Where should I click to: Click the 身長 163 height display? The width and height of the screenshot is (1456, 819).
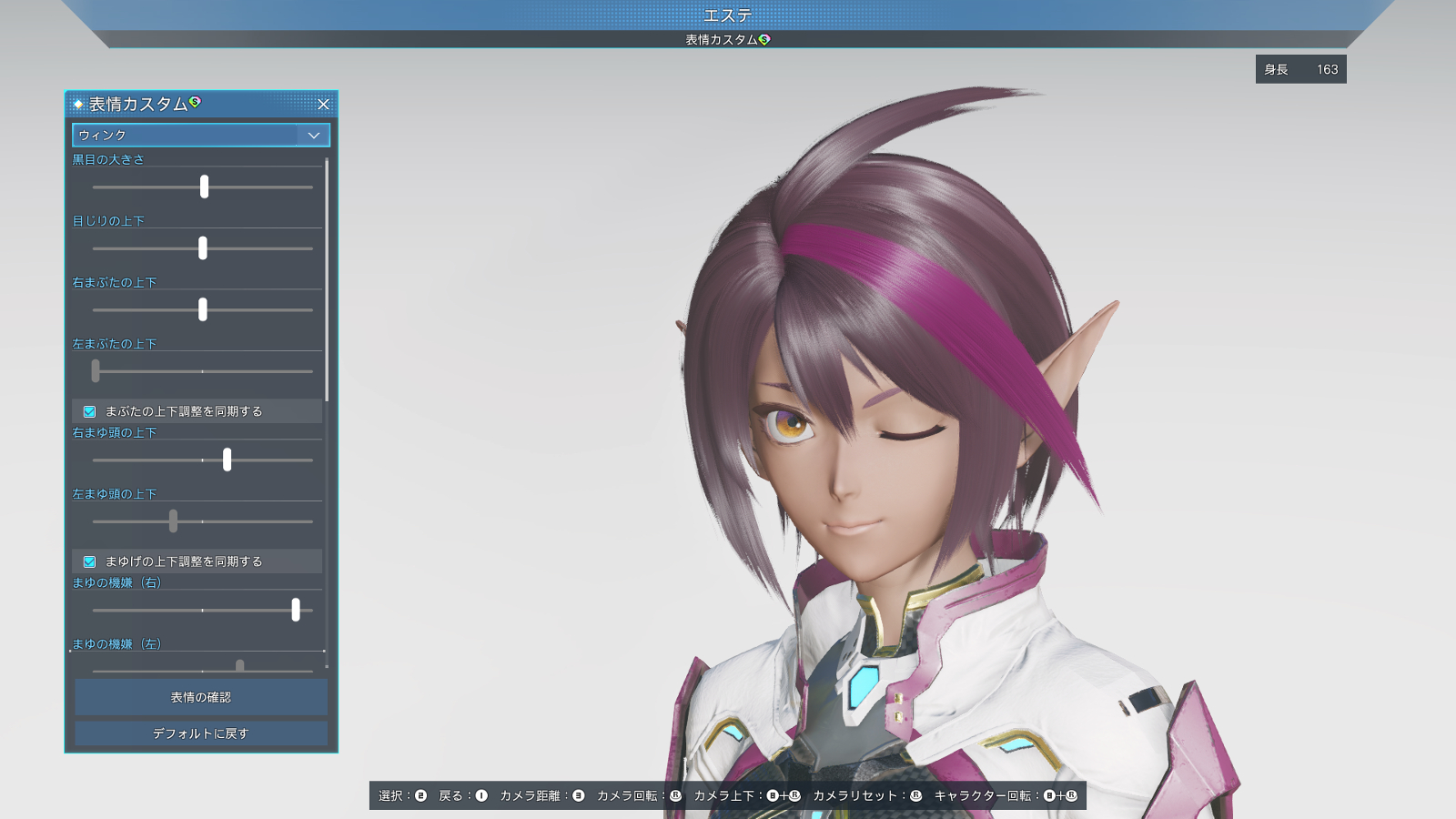pos(1301,69)
